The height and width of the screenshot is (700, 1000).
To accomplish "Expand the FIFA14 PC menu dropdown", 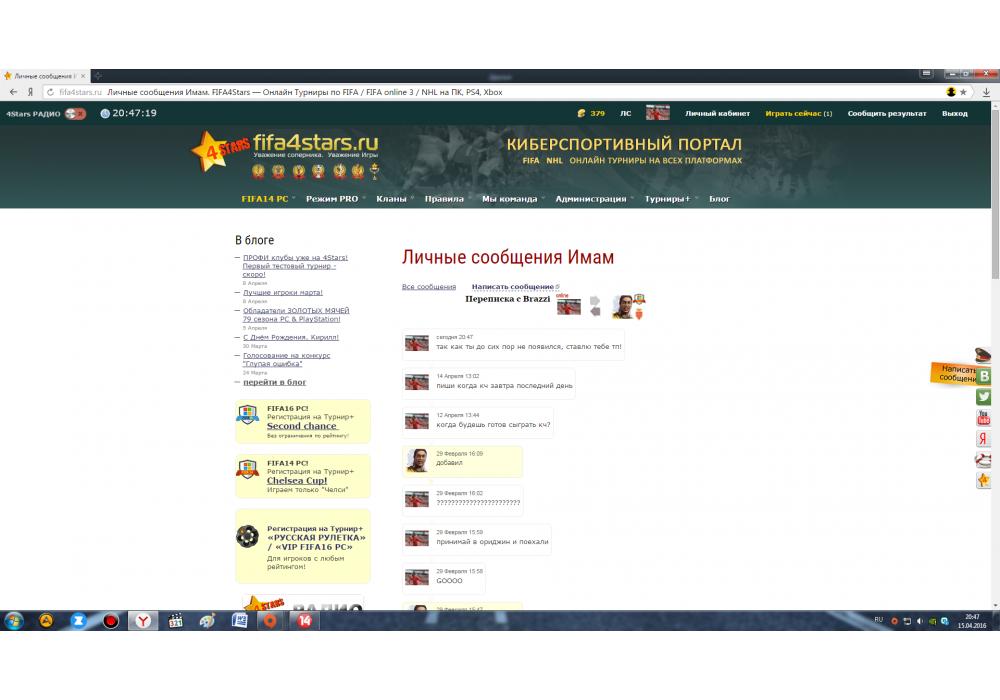I will (x=268, y=199).
